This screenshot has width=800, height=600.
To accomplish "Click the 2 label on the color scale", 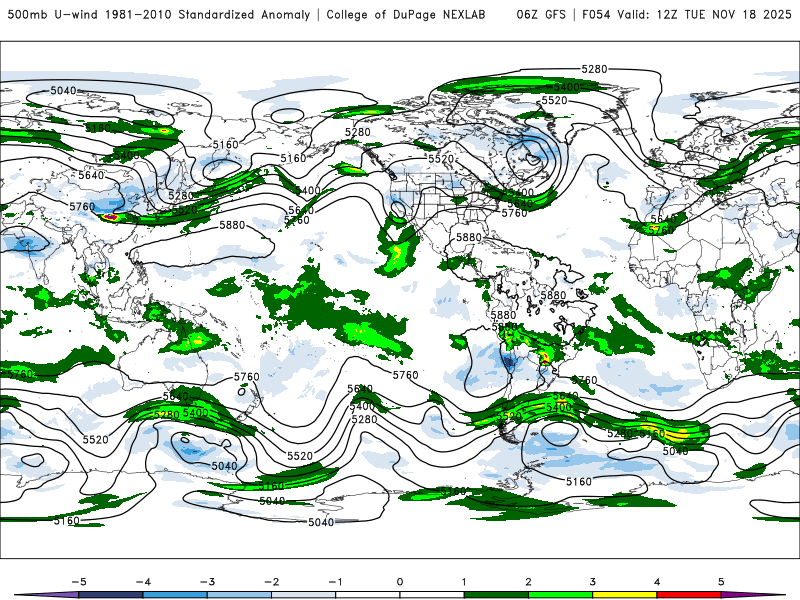I will pos(528,582).
